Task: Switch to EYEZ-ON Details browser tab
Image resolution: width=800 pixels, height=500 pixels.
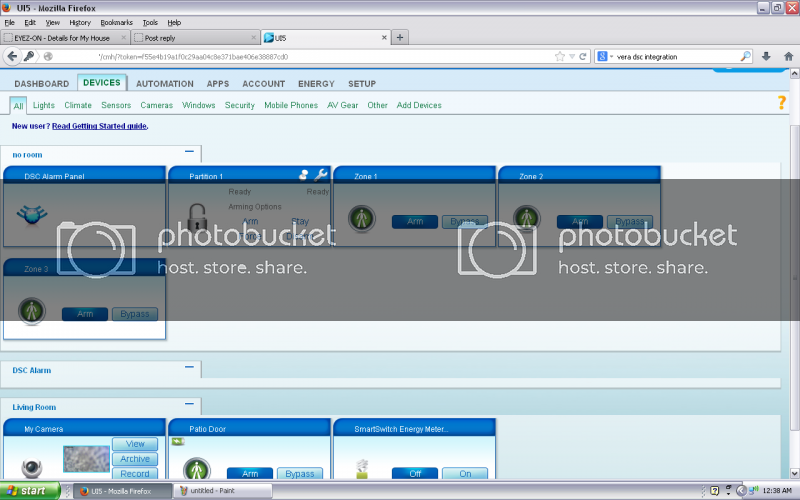Action: [x=65, y=38]
